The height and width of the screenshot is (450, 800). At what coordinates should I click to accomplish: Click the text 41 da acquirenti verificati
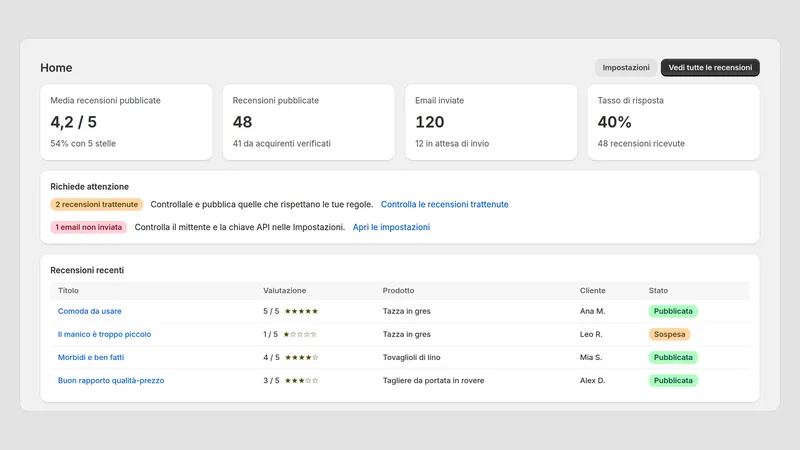(282, 144)
